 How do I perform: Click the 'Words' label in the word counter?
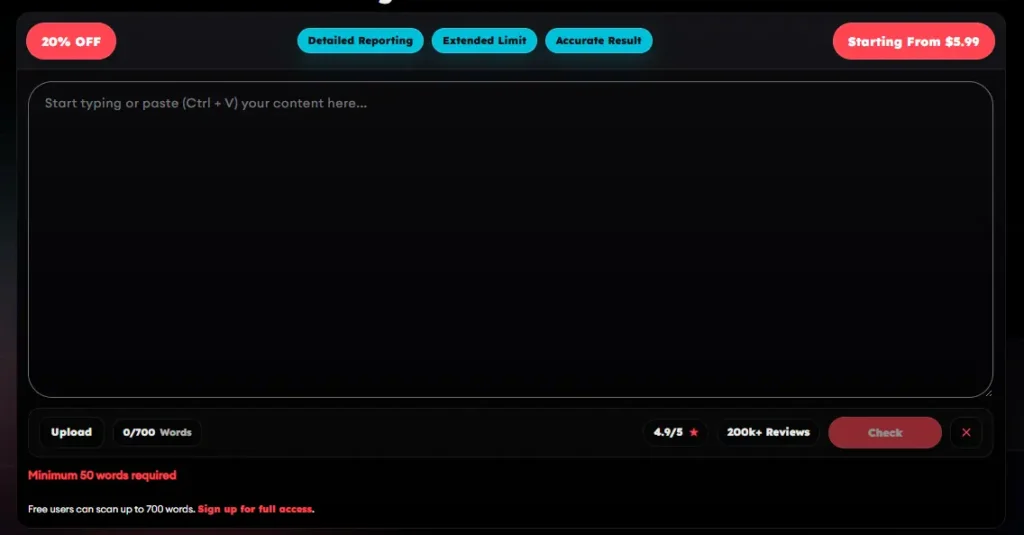(x=176, y=433)
